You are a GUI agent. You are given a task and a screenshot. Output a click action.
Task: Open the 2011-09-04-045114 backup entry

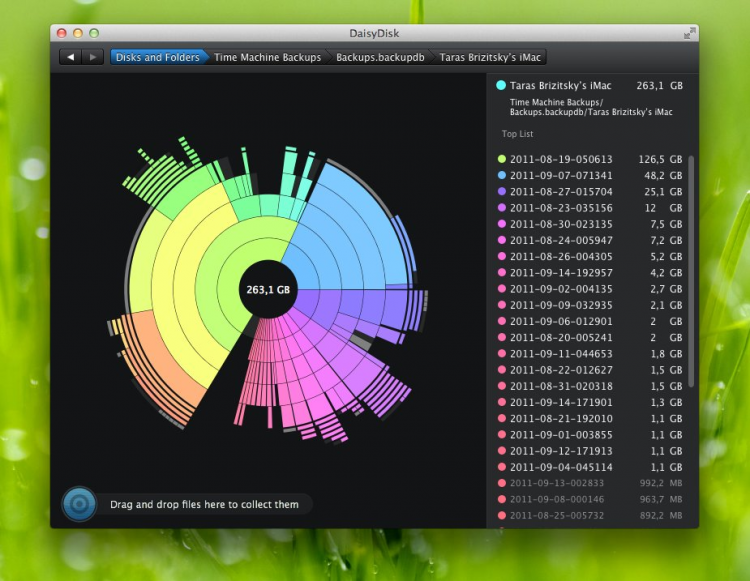click(x=561, y=467)
